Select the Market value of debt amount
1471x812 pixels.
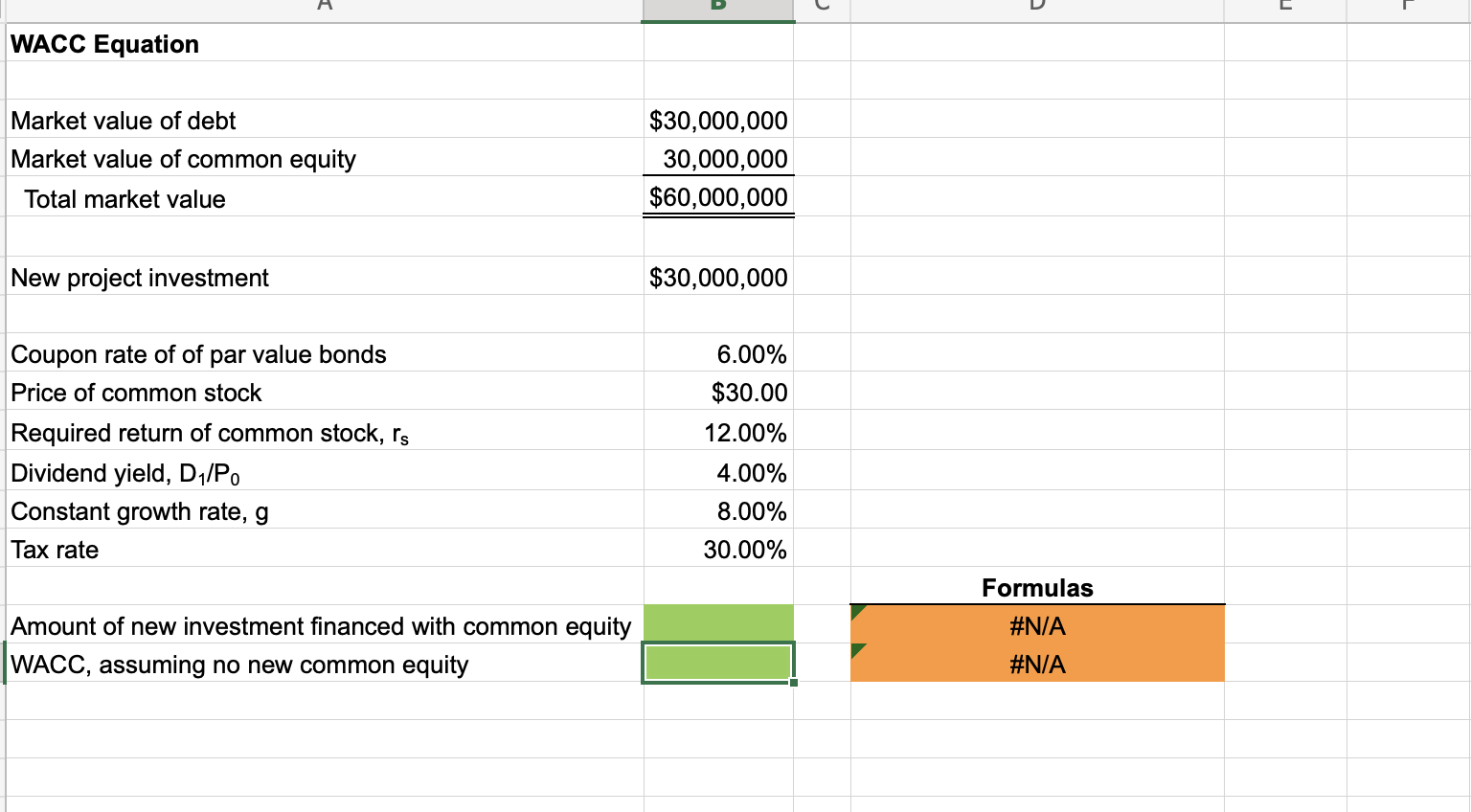pyautogui.click(x=718, y=121)
